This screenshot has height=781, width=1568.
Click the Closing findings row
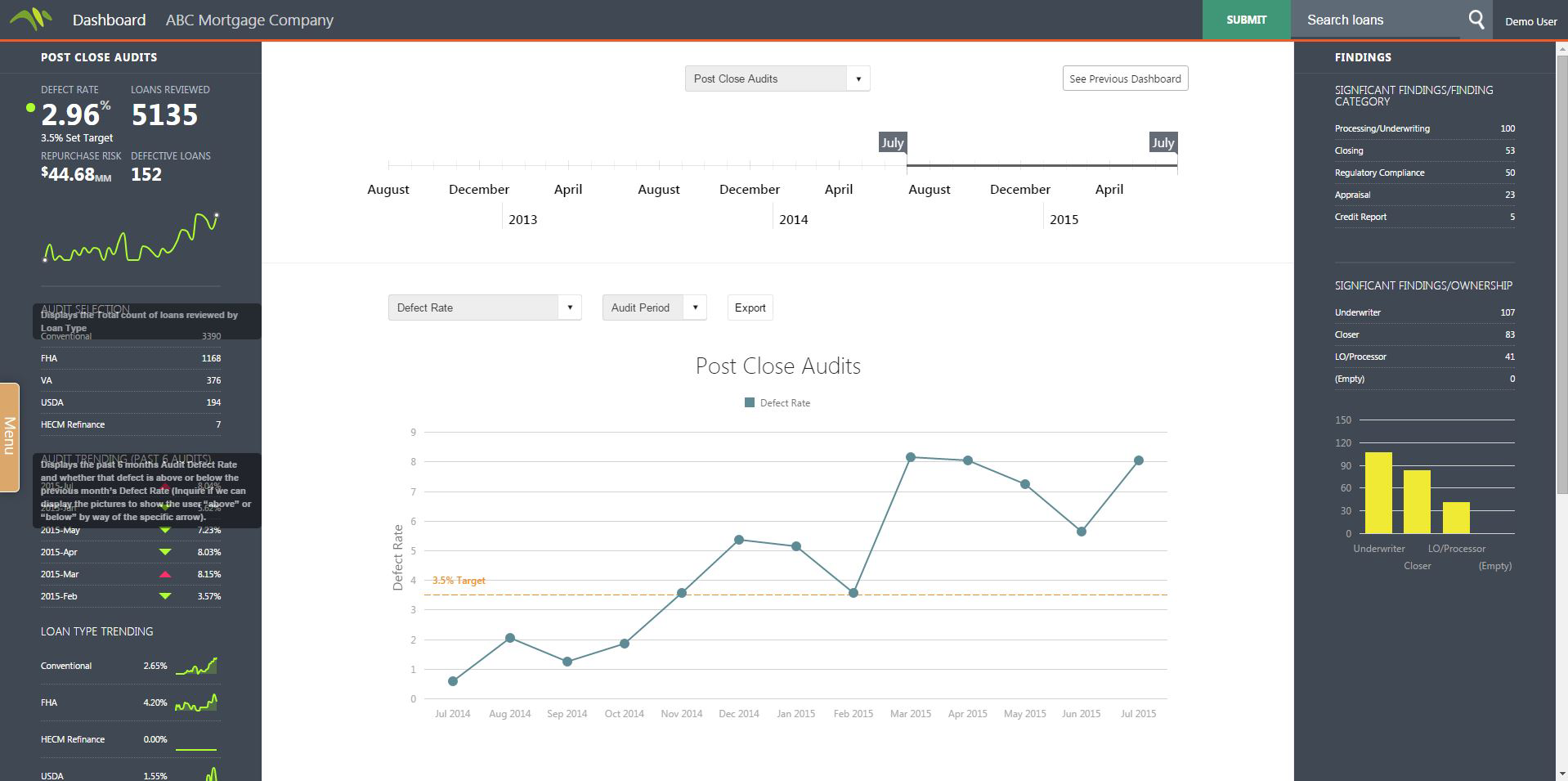pos(1424,150)
